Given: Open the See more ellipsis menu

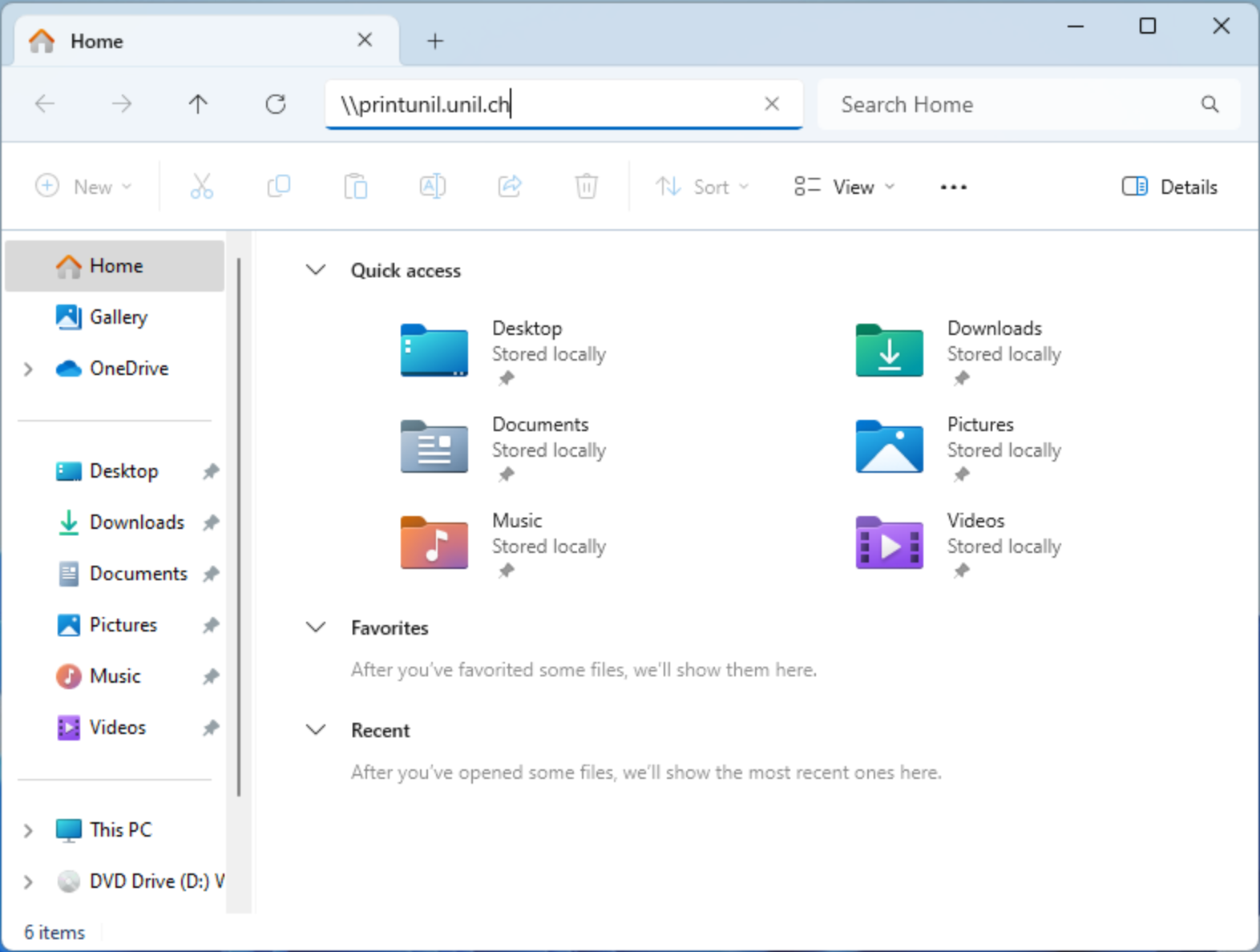Looking at the screenshot, I should pyautogui.click(x=953, y=188).
